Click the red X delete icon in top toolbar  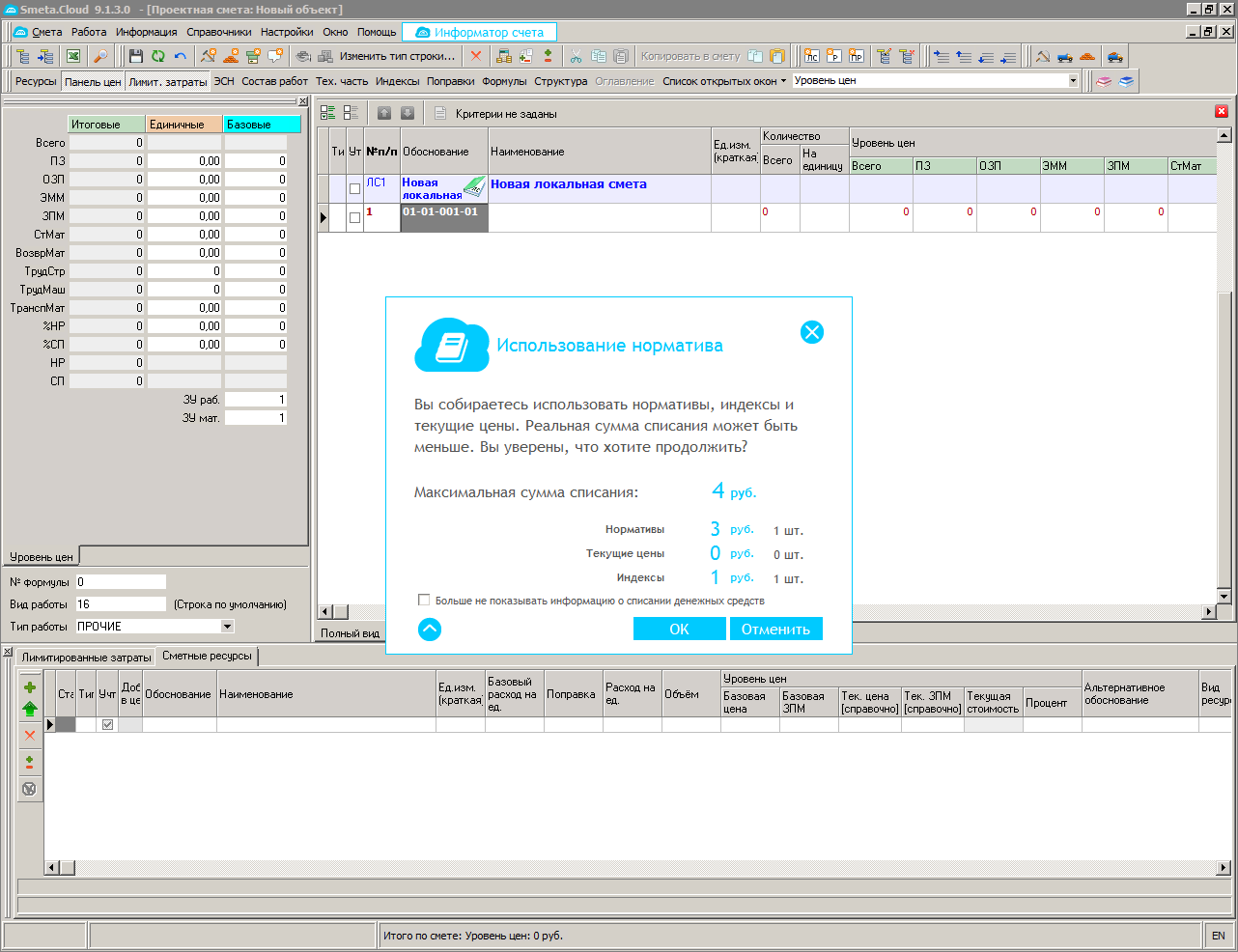coord(475,56)
